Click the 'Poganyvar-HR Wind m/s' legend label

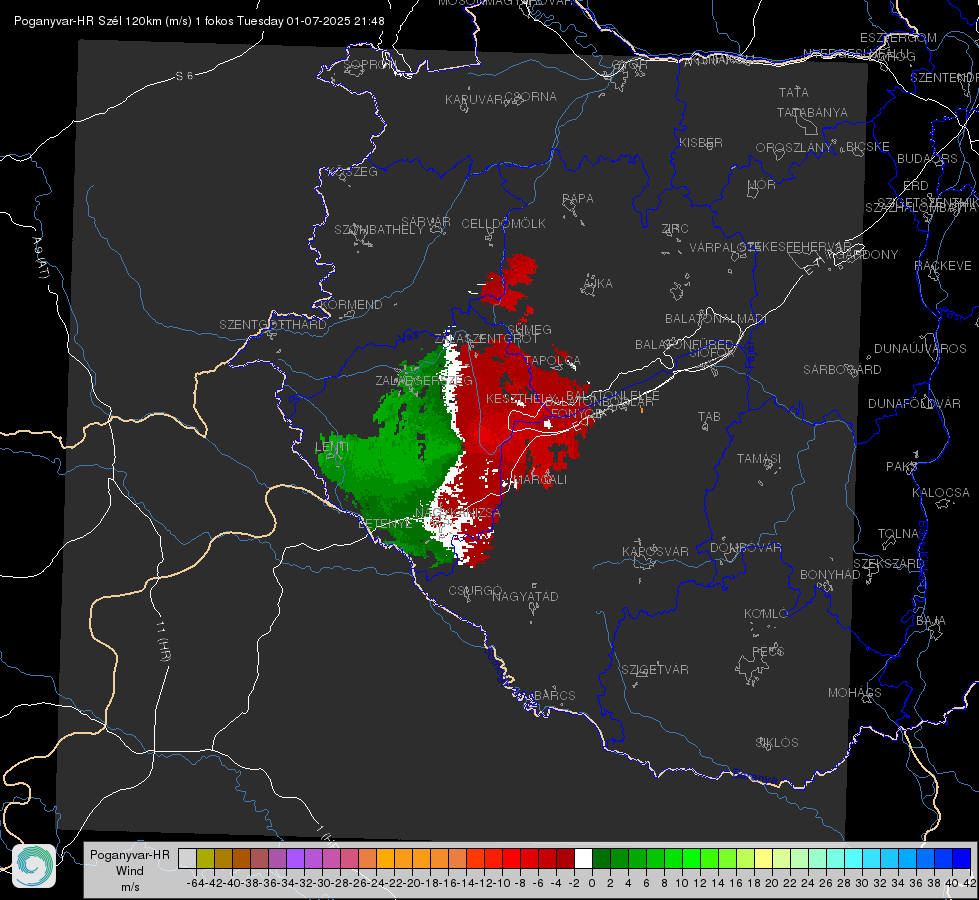130,870
